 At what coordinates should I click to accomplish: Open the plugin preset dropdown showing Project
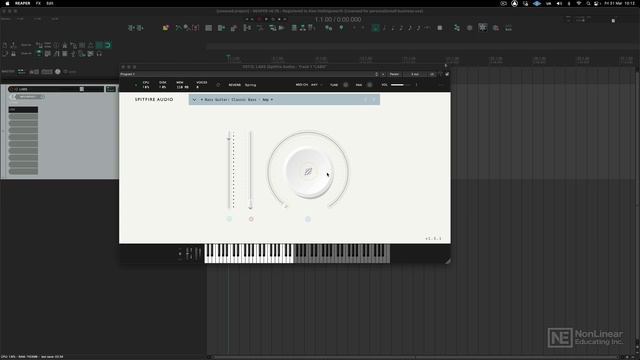coord(249,74)
